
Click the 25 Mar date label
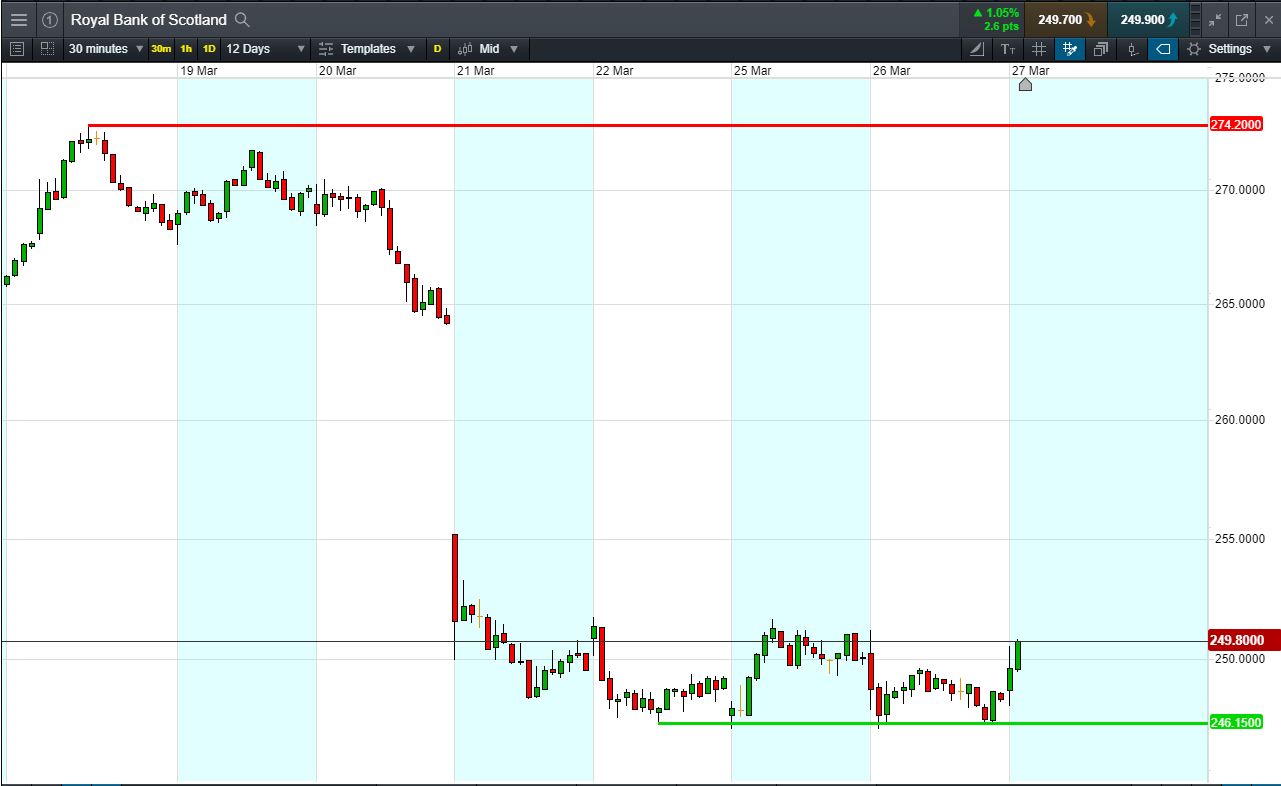752,71
